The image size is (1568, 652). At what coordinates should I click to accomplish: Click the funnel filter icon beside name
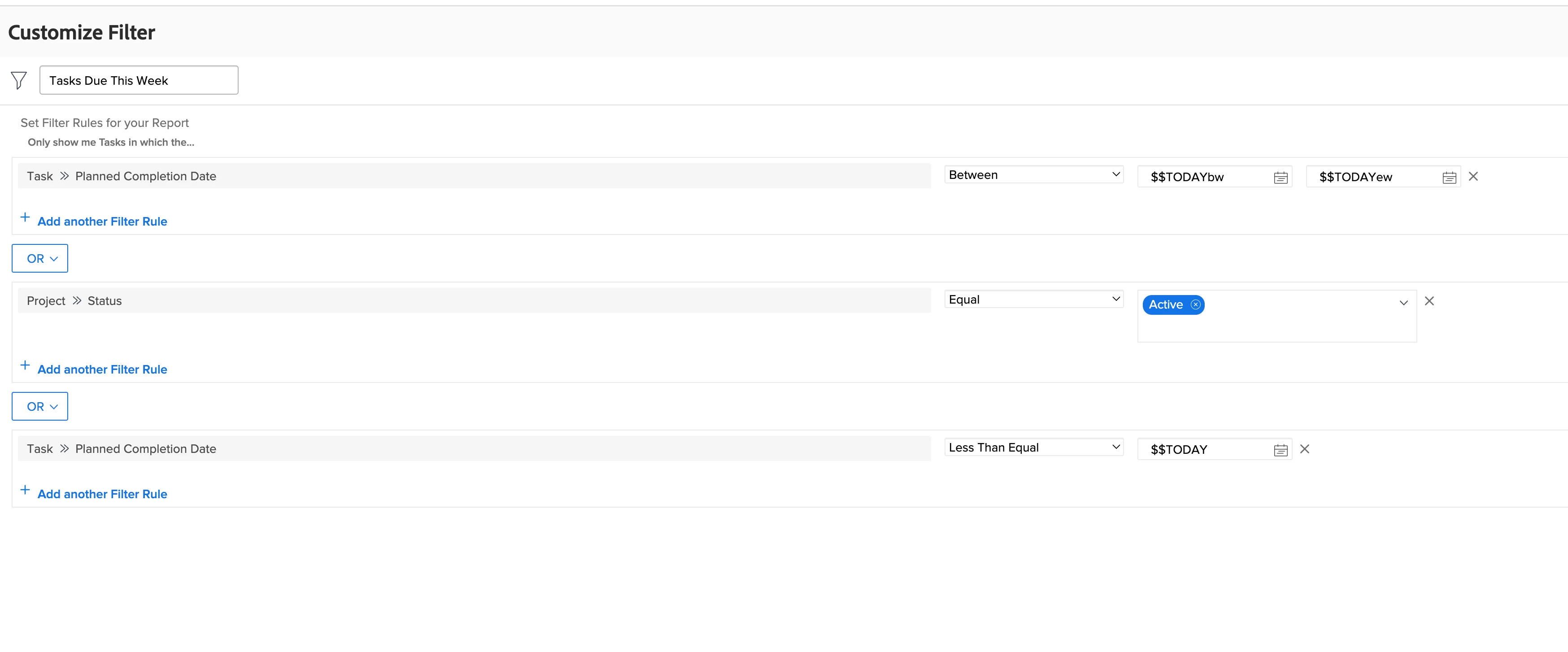(x=19, y=80)
